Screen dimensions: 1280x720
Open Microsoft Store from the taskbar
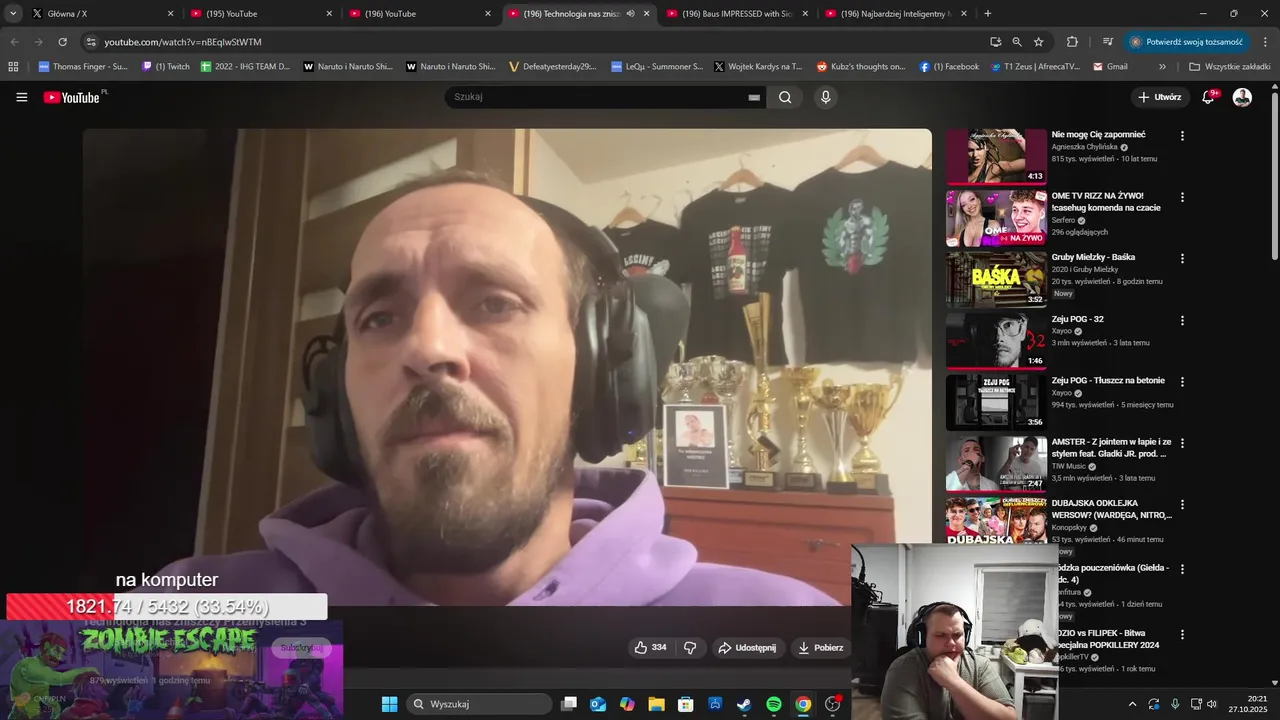[686, 704]
